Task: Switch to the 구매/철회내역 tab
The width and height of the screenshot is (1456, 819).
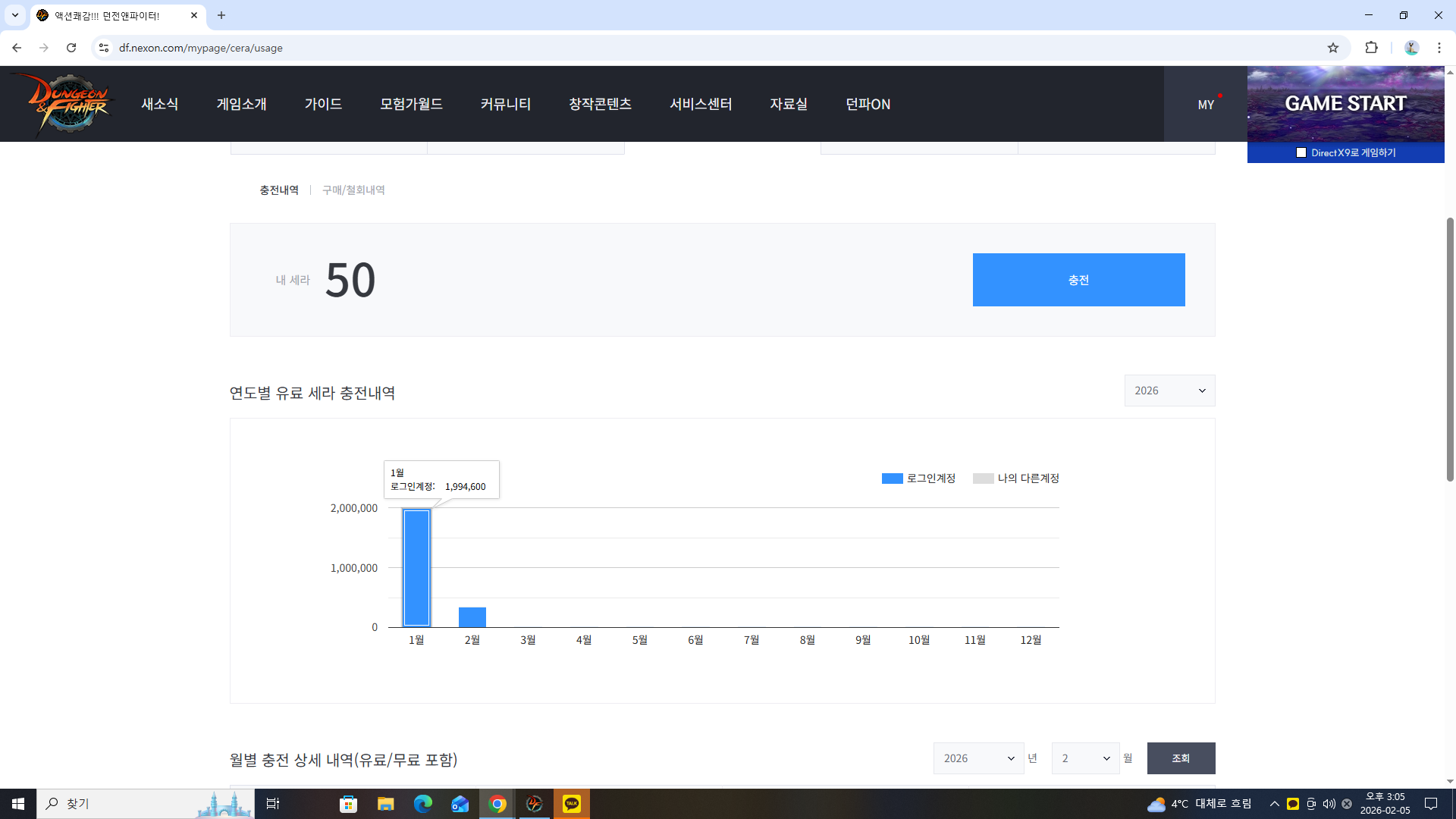Action: click(353, 190)
